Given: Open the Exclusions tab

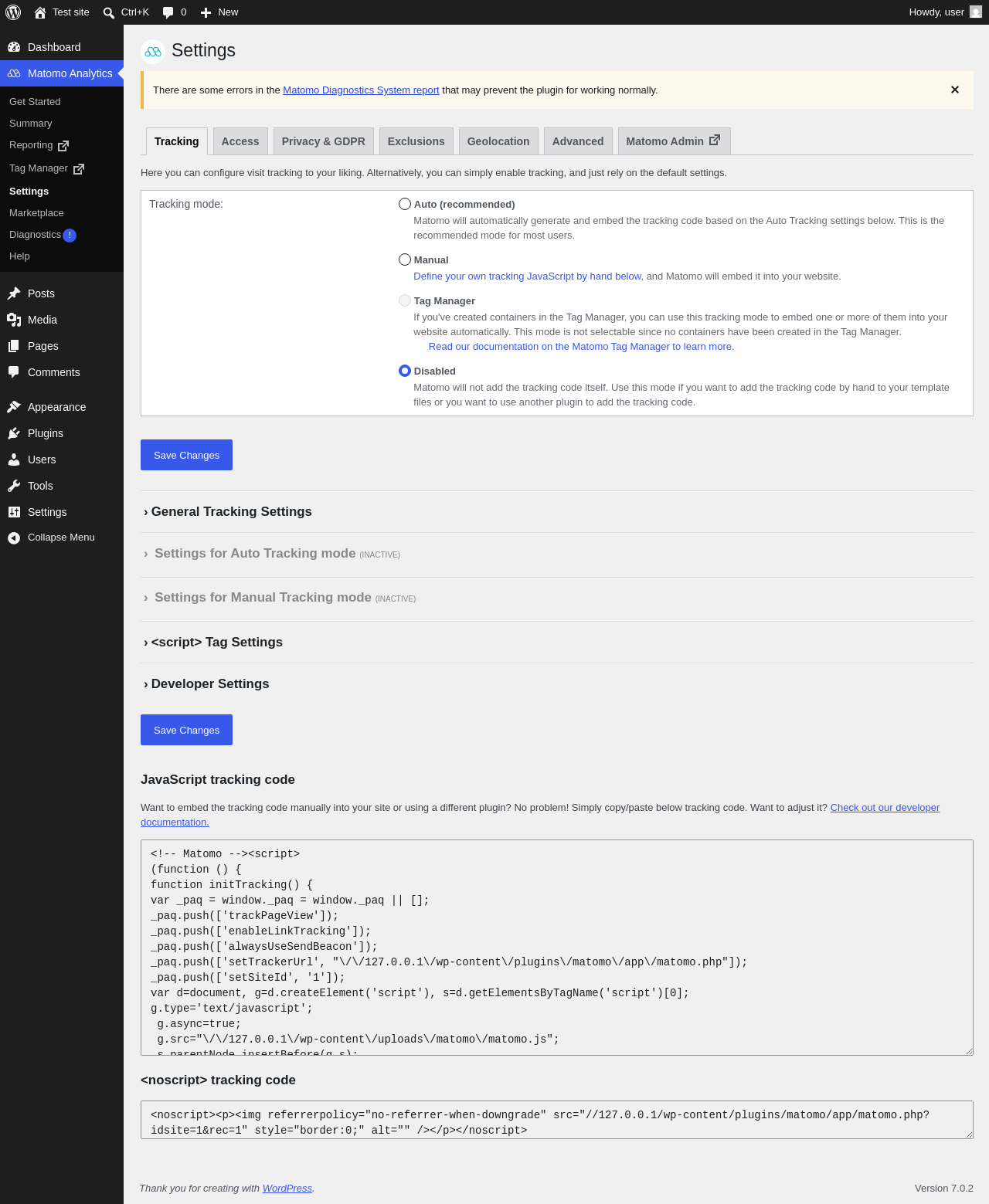Looking at the screenshot, I should pyautogui.click(x=416, y=141).
